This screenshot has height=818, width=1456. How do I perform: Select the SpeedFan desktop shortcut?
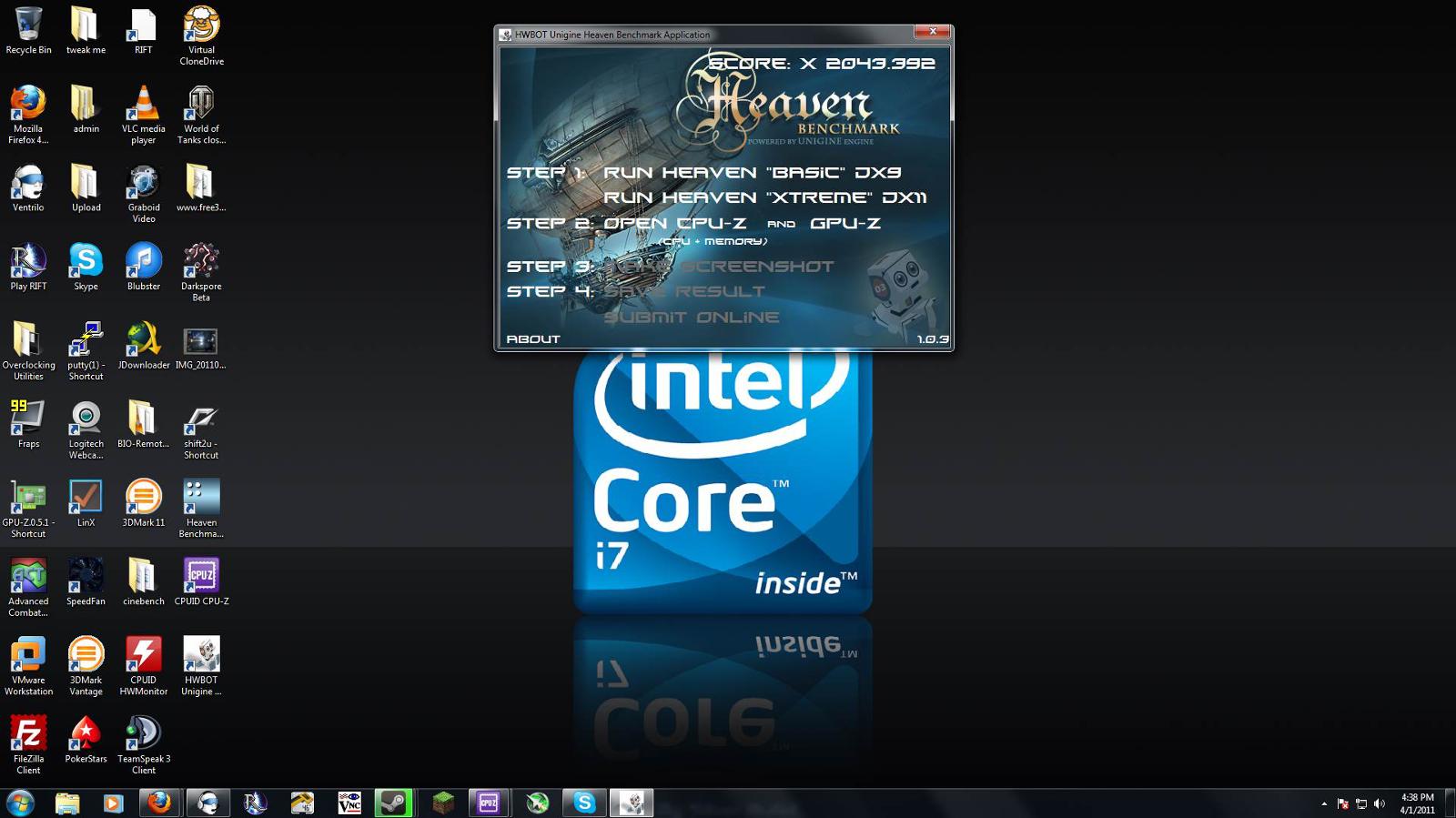(x=86, y=582)
